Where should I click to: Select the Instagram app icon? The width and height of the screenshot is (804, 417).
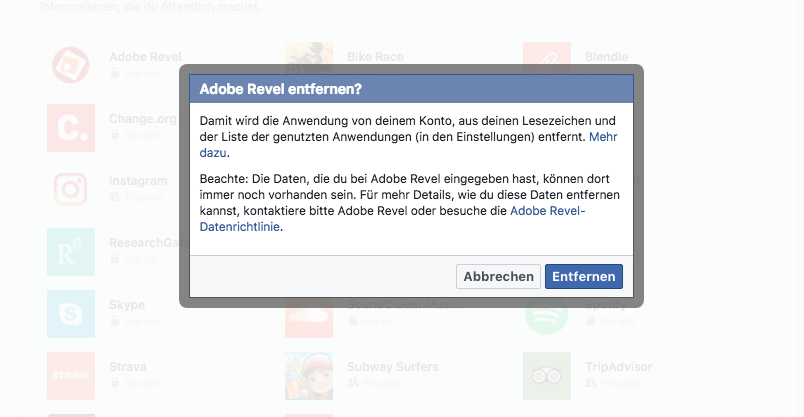pyautogui.click(x=71, y=190)
